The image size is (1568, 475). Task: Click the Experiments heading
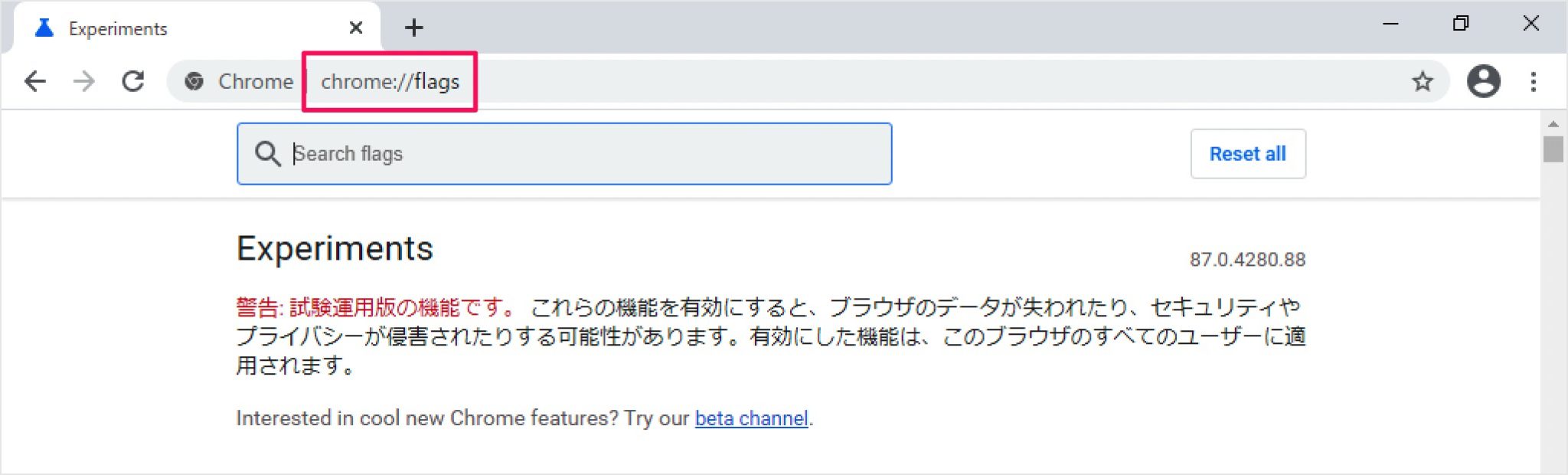[335, 249]
